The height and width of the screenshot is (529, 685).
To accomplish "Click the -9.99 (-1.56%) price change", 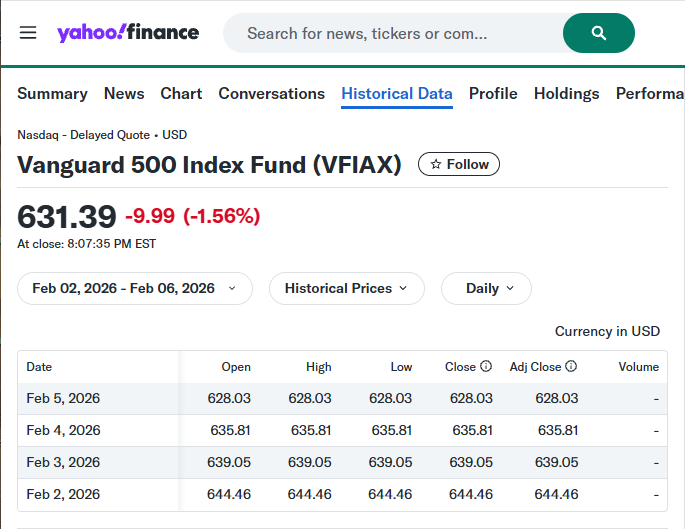I will (193, 216).
